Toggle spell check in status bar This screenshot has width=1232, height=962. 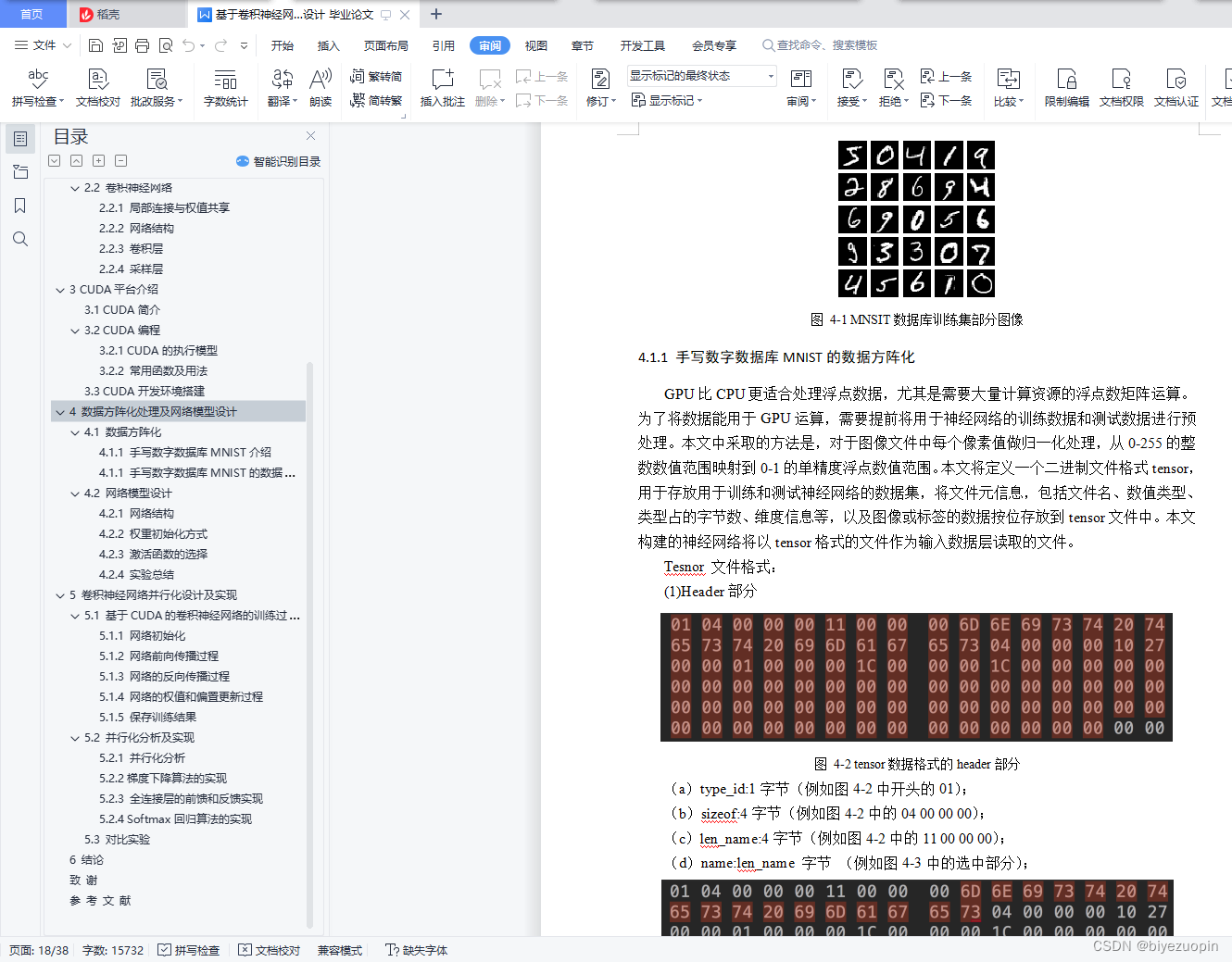(189, 950)
